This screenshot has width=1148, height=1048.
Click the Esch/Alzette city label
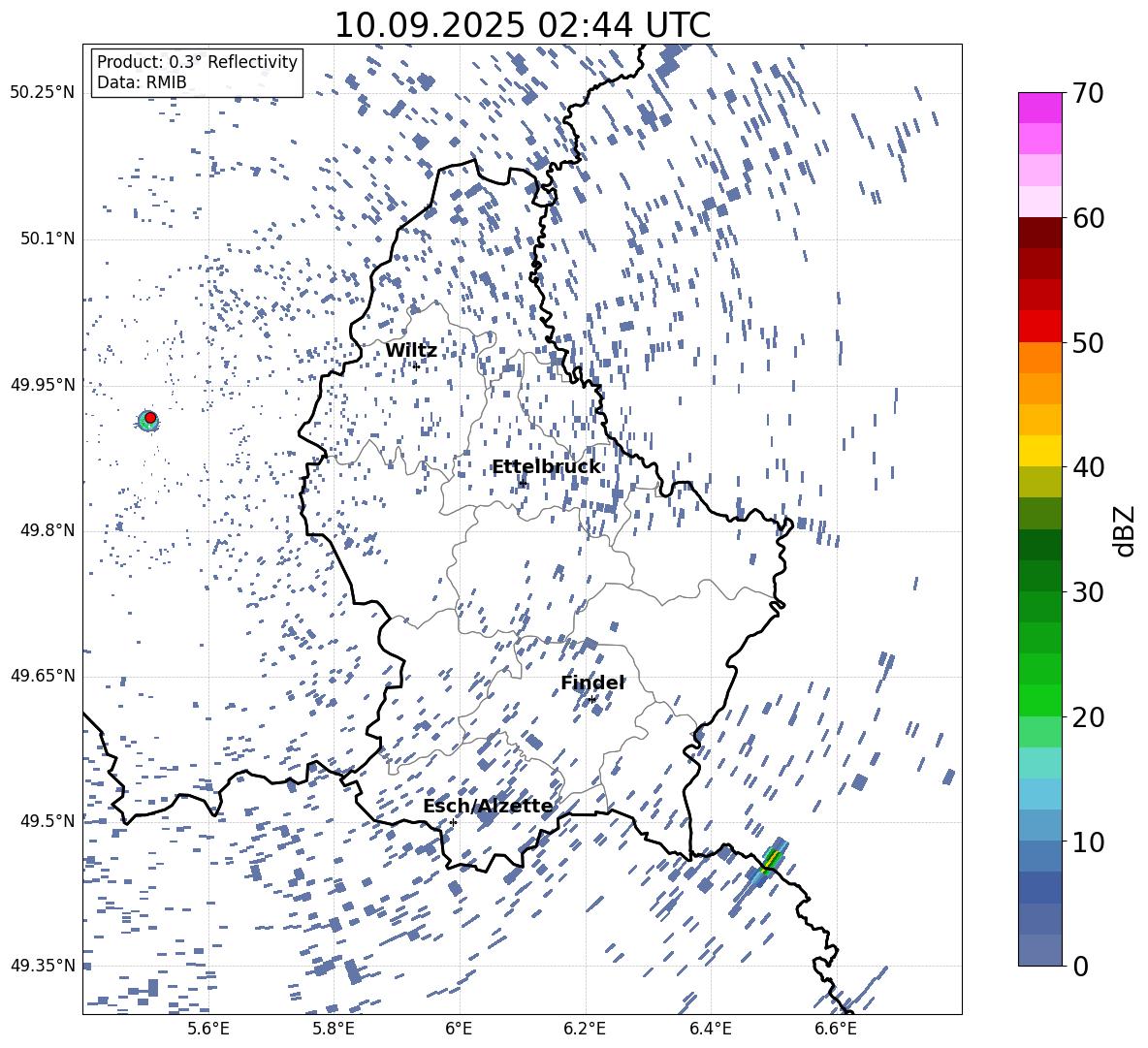click(488, 807)
